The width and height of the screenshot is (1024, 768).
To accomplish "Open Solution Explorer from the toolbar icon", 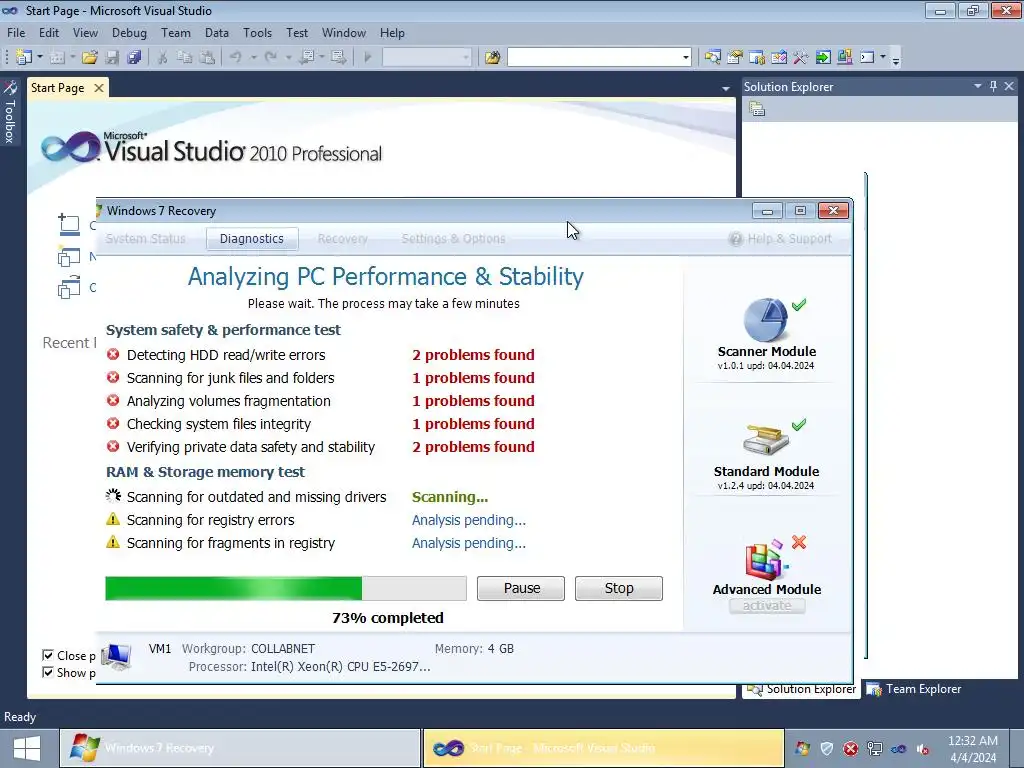I will click(712, 57).
